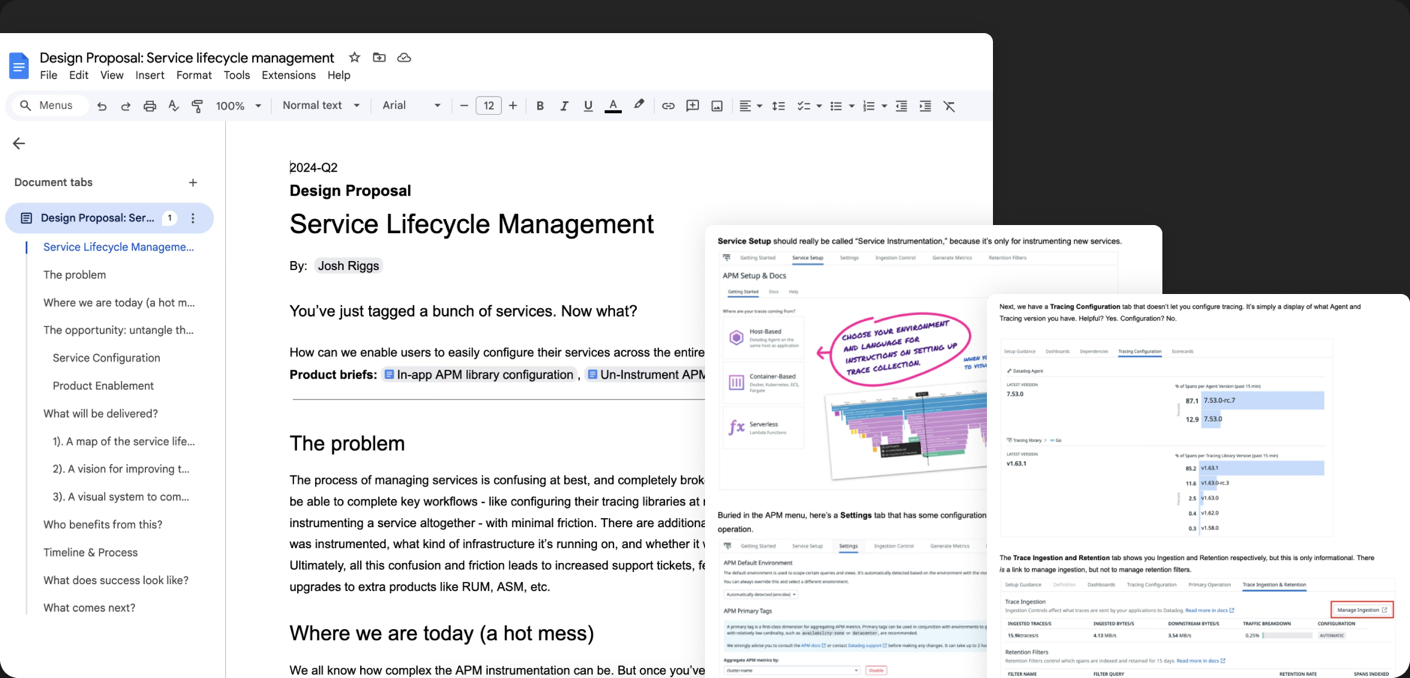Viewport: 1410px width, 678px height.
Task: Increase the indent
Action: pyautogui.click(x=925, y=106)
